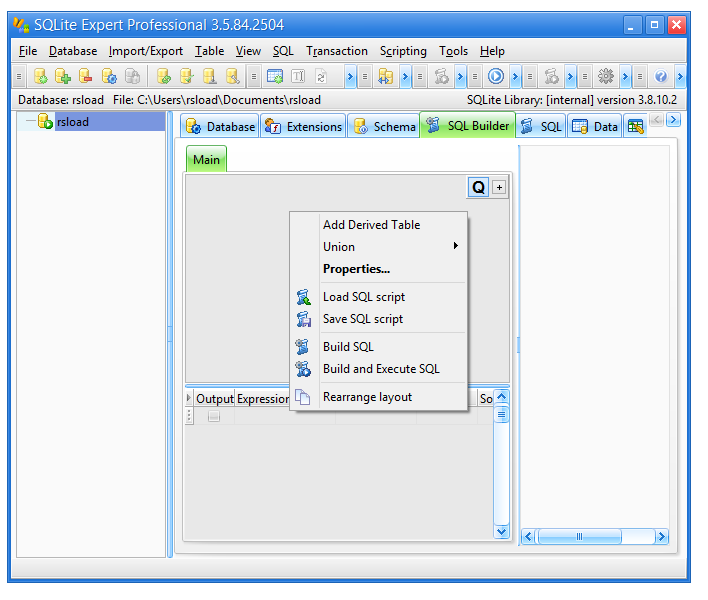The height and width of the screenshot is (600, 708).
Task: Choose Build SQL from the context menu
Action: click(x=378, y=347)
